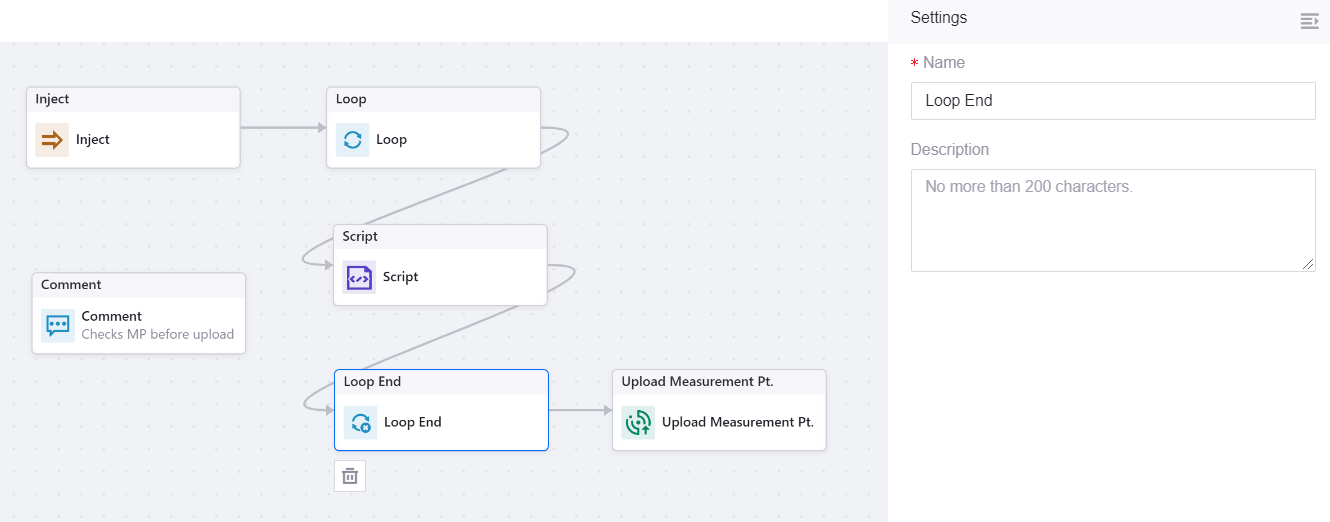This screenshot has height=522, width=1330.
Task: Click the "Checks MP before upload" comment text
Action: tap(157, 335)
